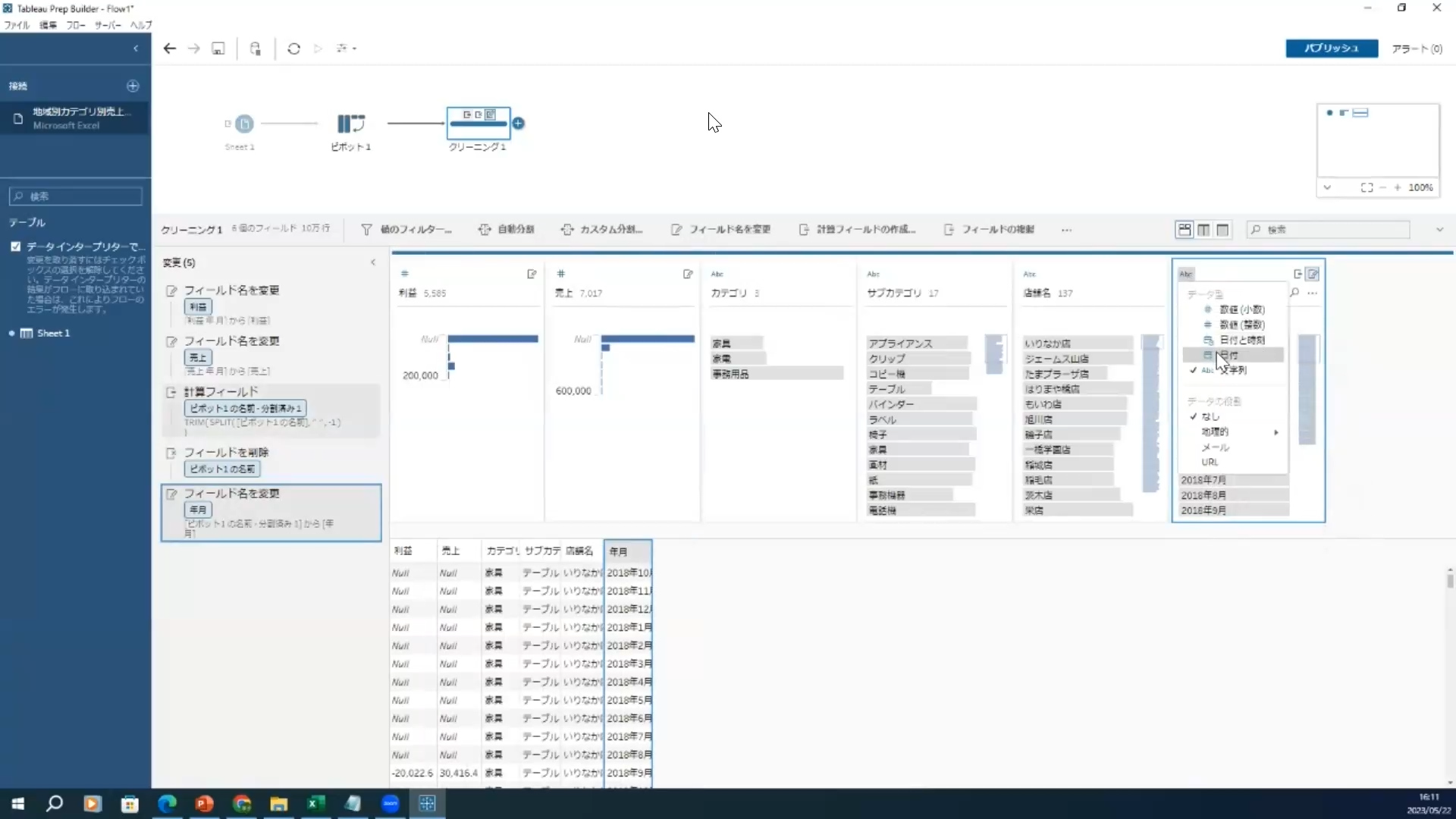Go back with the undo arrow
The height and width of the screenshot is (819, 1456).
click(x=170, y=49)
